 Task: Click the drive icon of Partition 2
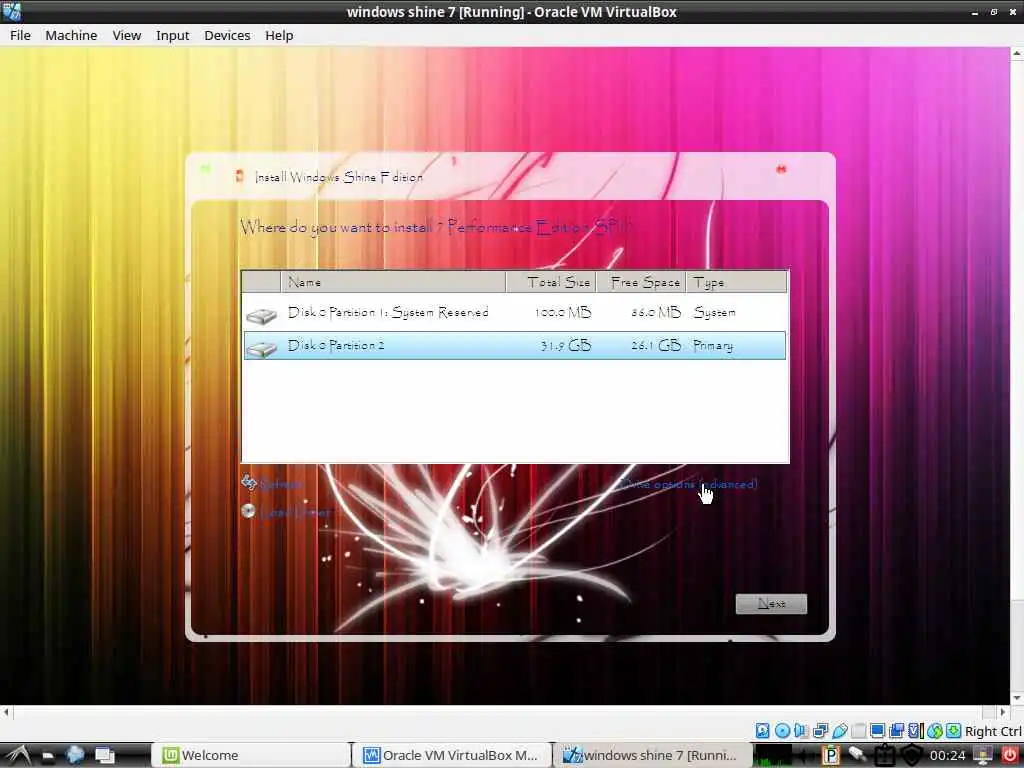(x=261, y=349)
